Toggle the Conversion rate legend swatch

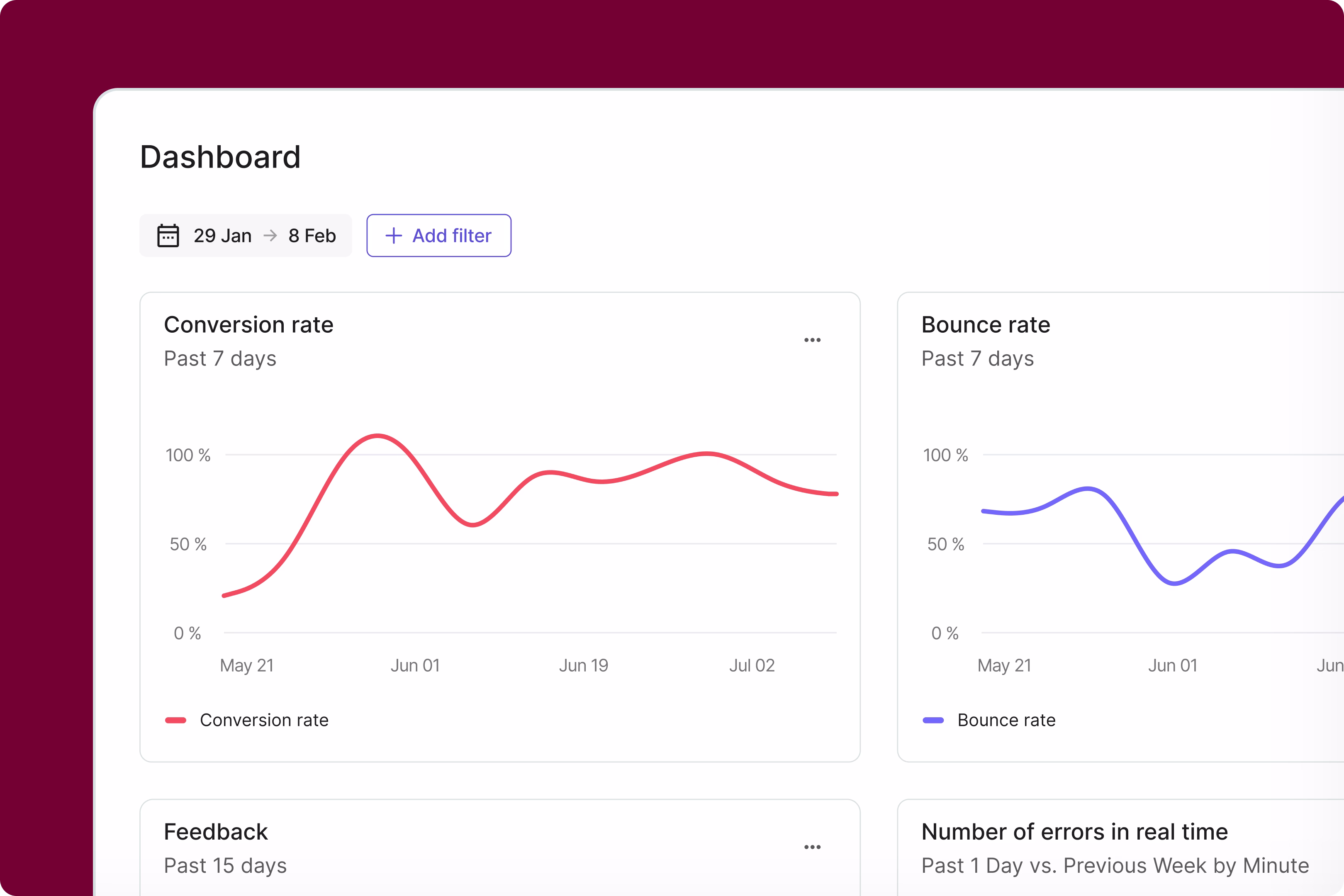click(175, 720)
